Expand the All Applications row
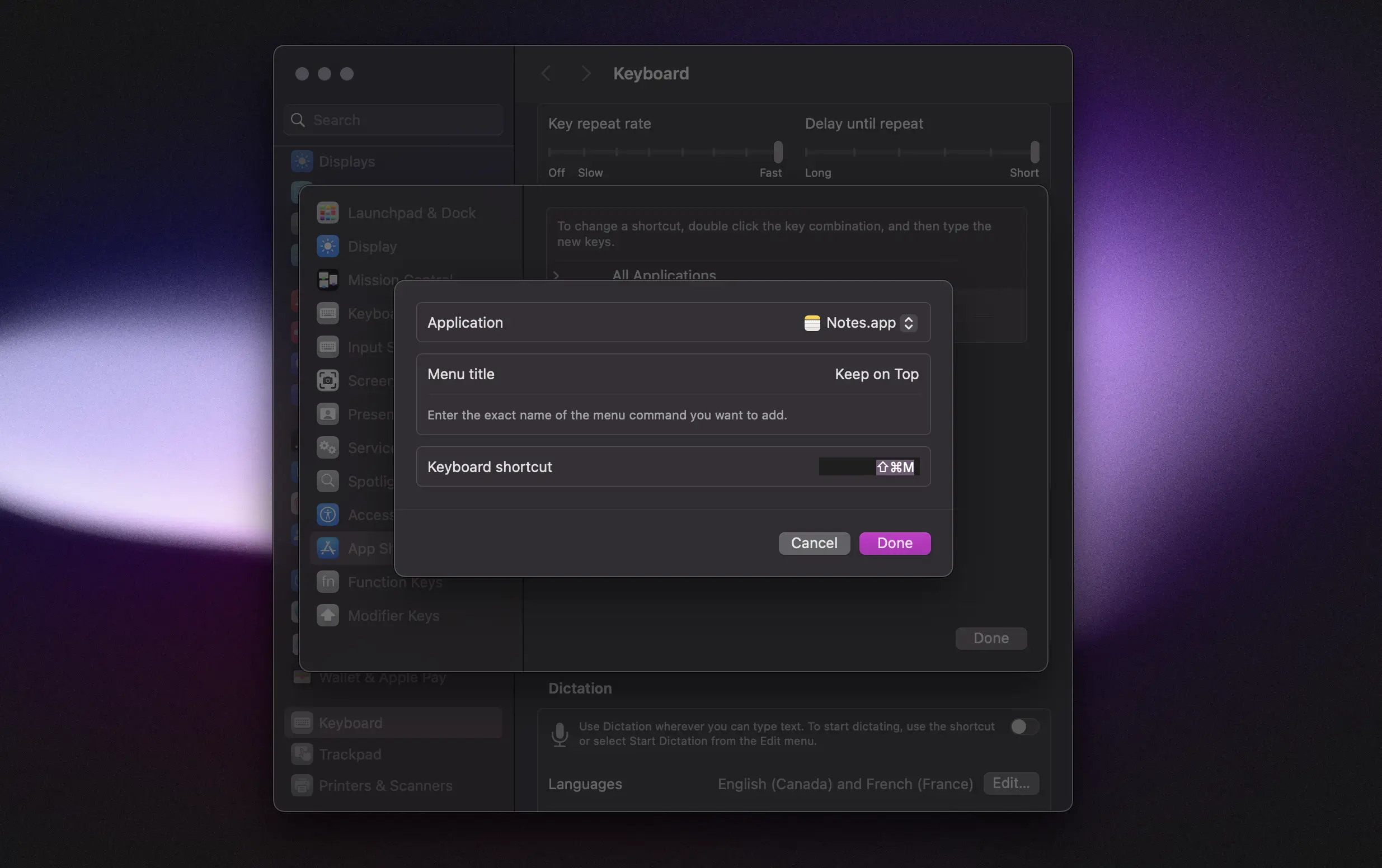Screen dimensions: 1382x868 click(556, 275)
